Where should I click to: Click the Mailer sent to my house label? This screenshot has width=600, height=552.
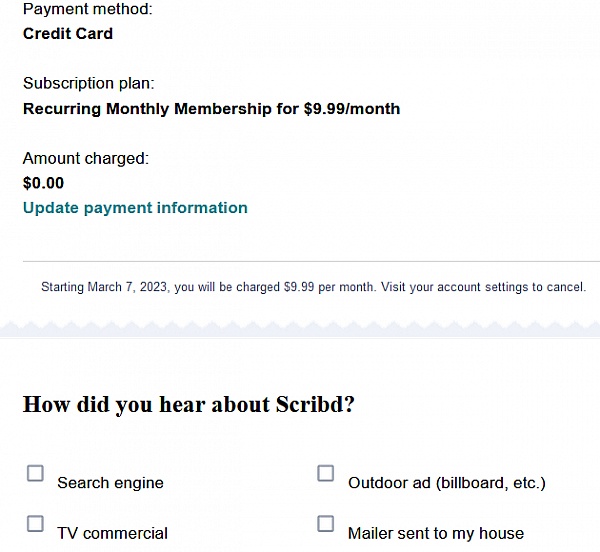[435, 533]
